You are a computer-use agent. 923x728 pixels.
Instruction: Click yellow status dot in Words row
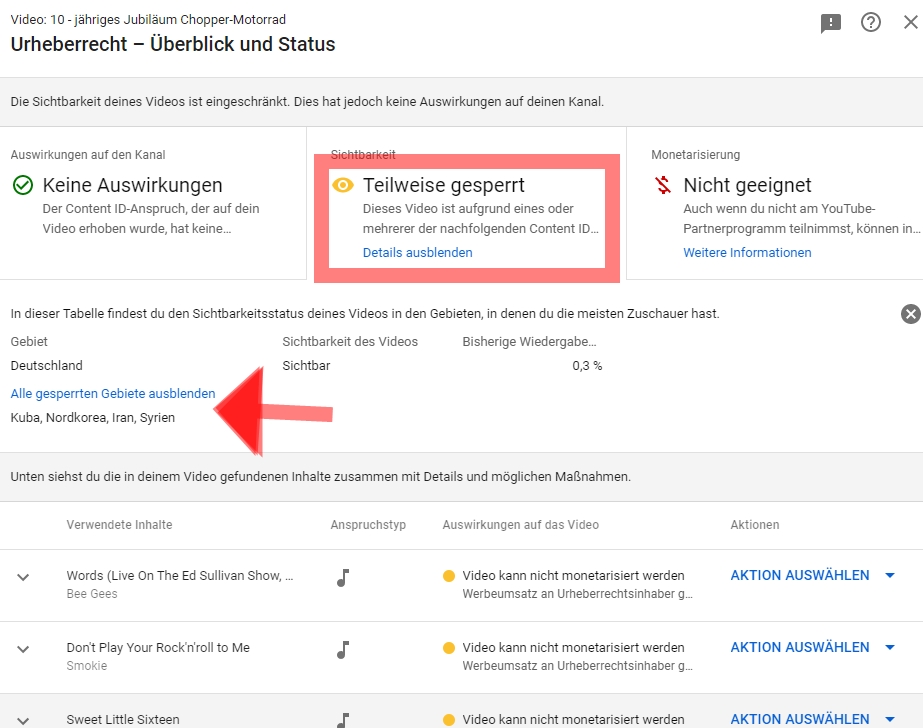pos(449,576)
